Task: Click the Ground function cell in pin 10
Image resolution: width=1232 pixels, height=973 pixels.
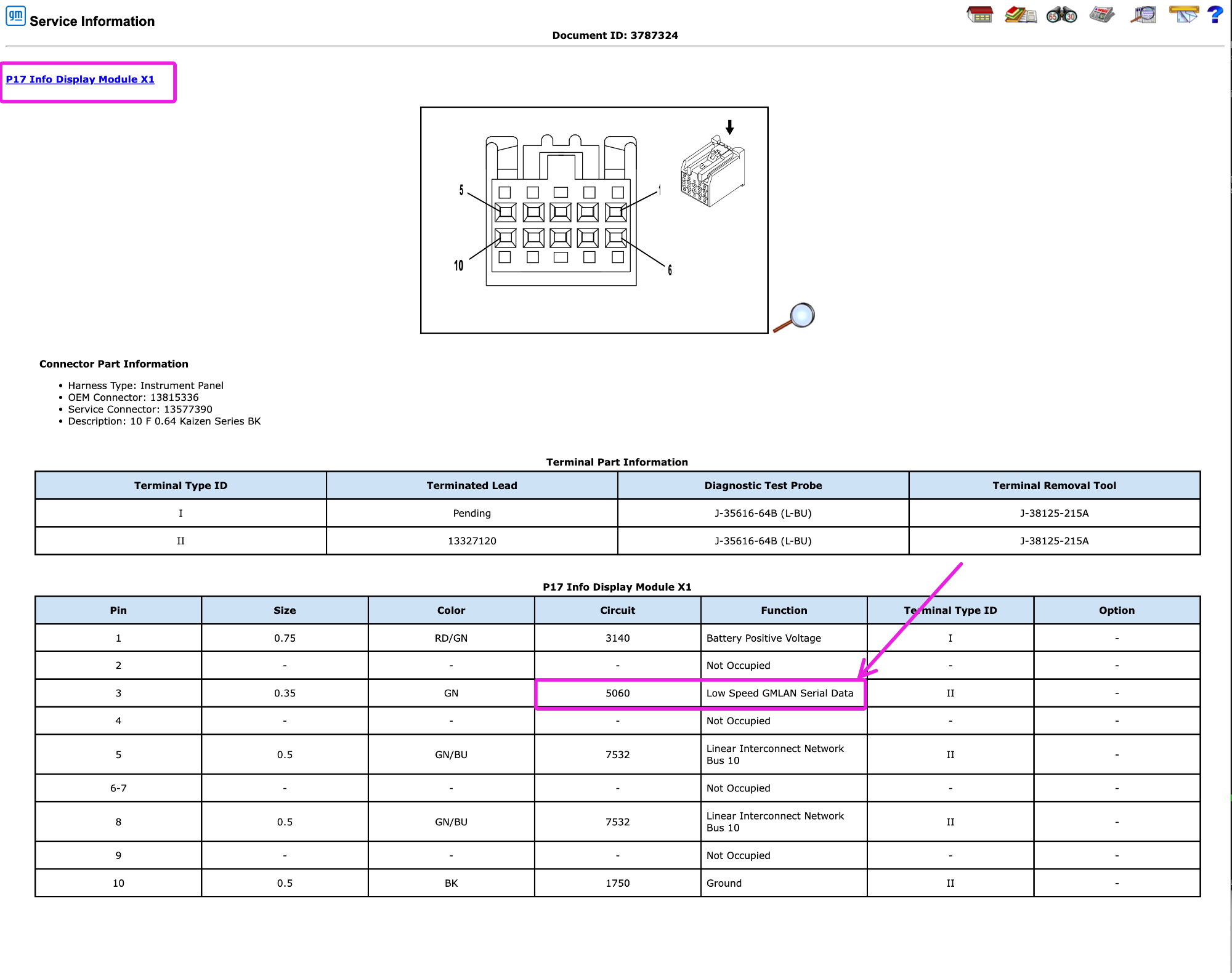Action: [x=784, y=883]
